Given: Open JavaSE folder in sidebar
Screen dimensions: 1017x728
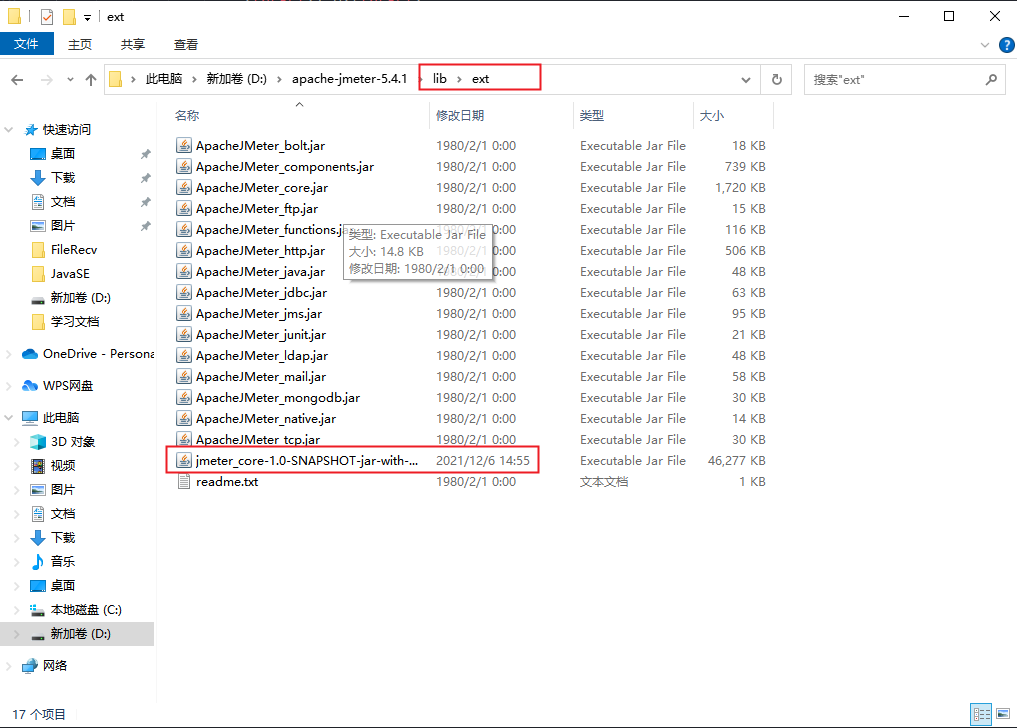Looking at the screenshot, I should pos(70,274).
